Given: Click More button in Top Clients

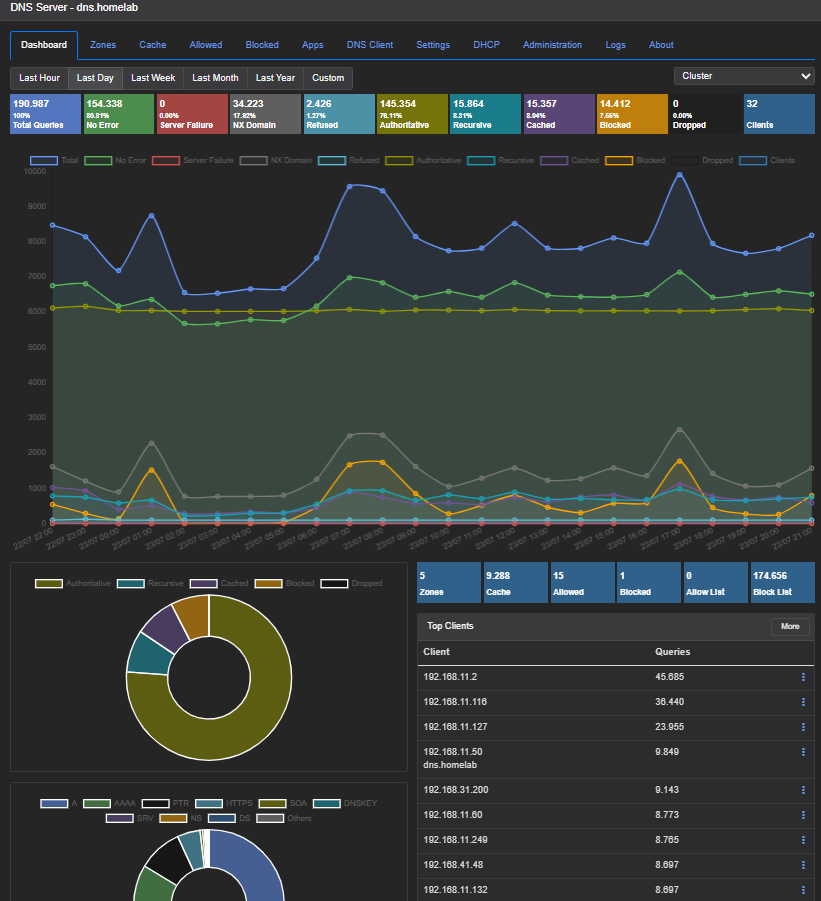Looking at the screenshot, I should (x=790, y=626).
